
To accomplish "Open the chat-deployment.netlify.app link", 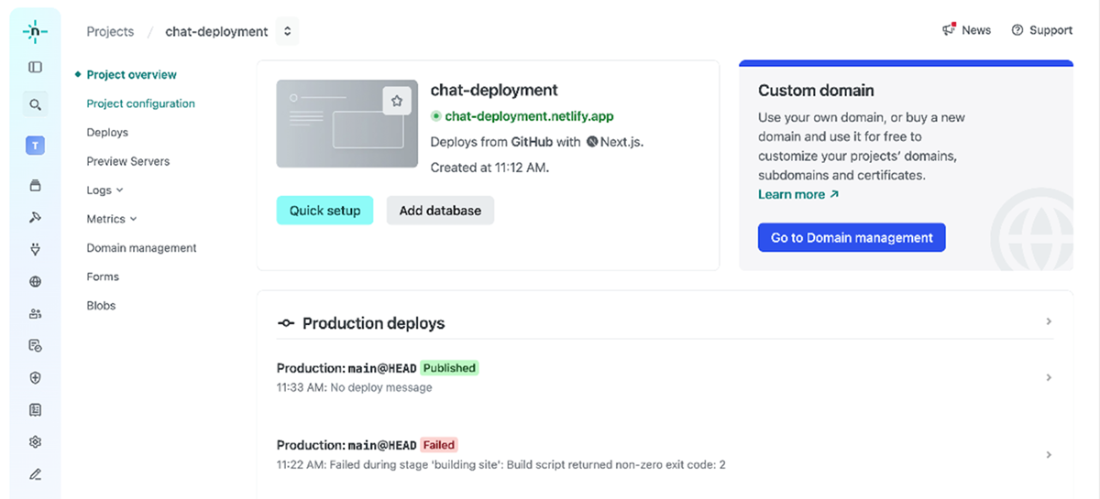I will [529, 116].
